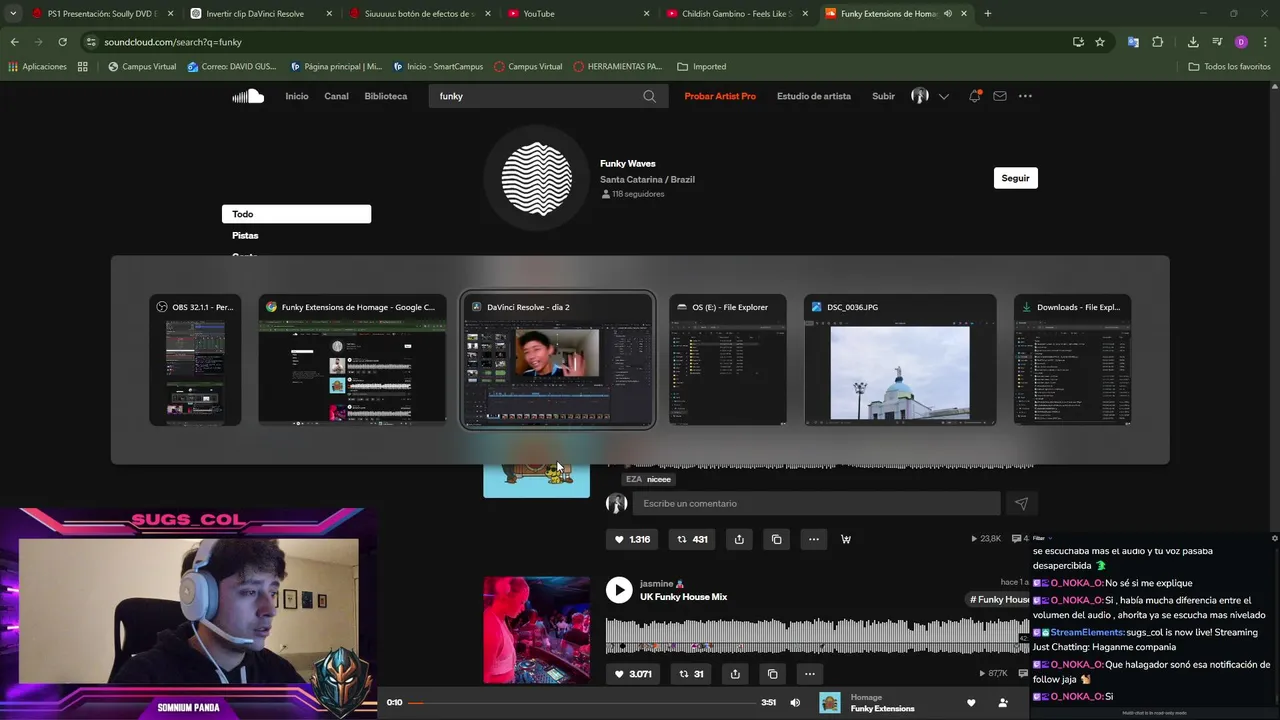Open the SoundCloud header more options dots

pyautogui.click(x=1025, y=96)
